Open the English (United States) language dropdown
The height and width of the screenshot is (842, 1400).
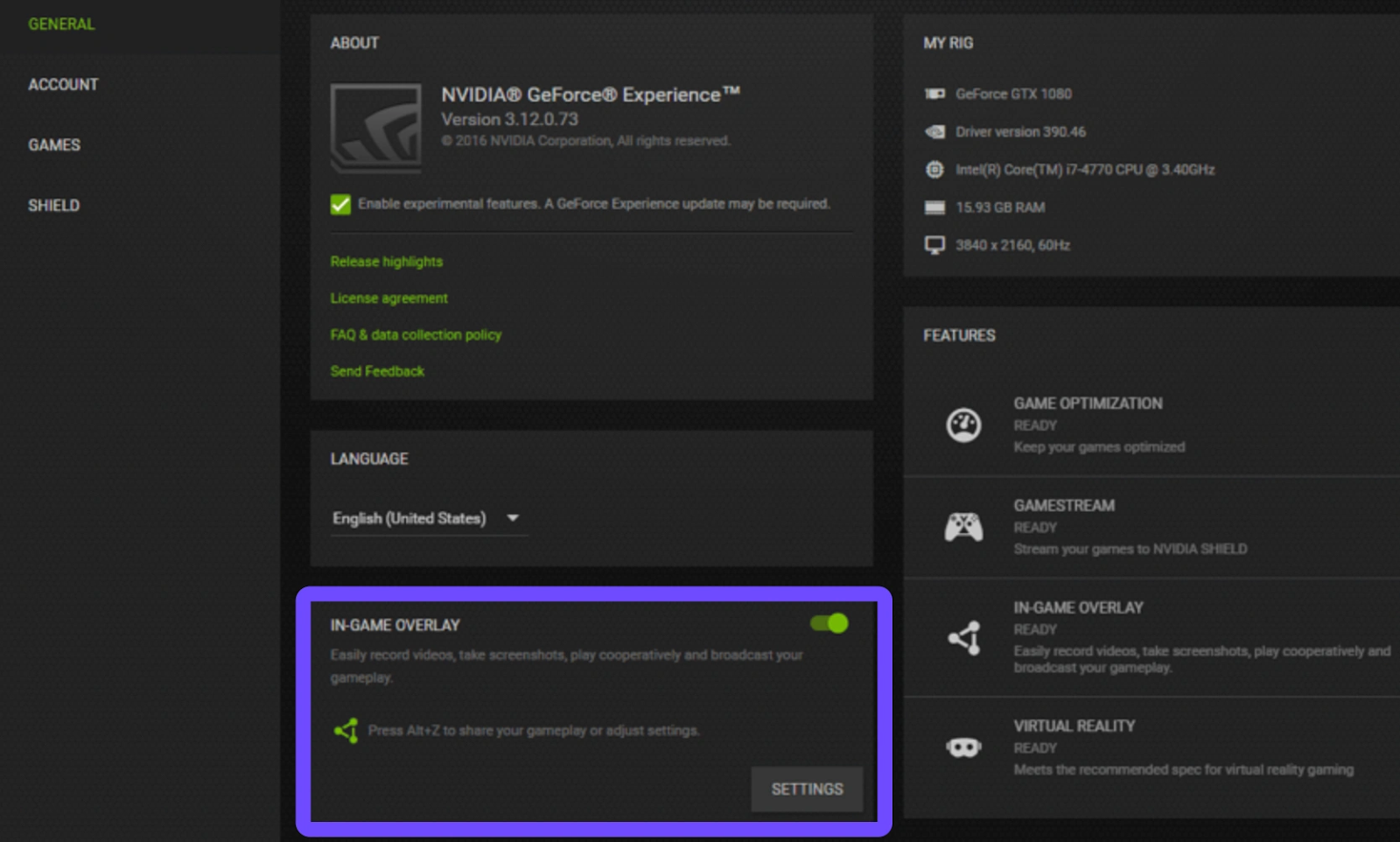409,518
